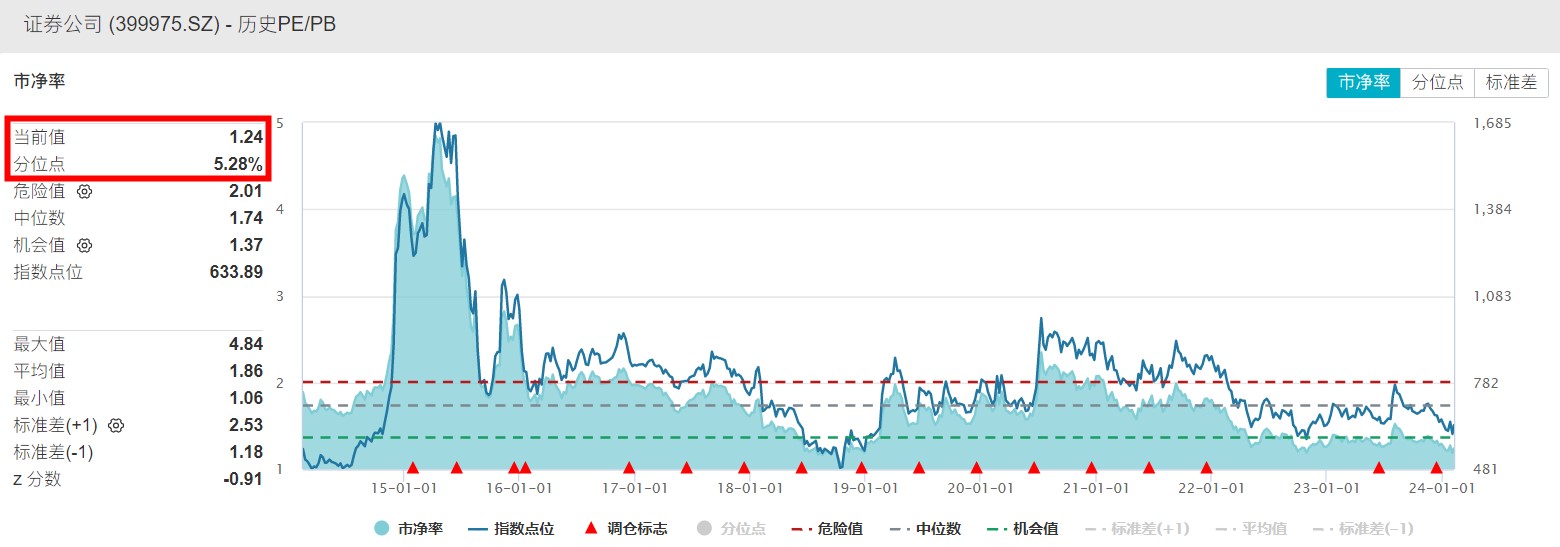Viewport: 1560px width, 547px height.
Task: Click the rebalance marker at 20-01-01
Action: point(976,467)
